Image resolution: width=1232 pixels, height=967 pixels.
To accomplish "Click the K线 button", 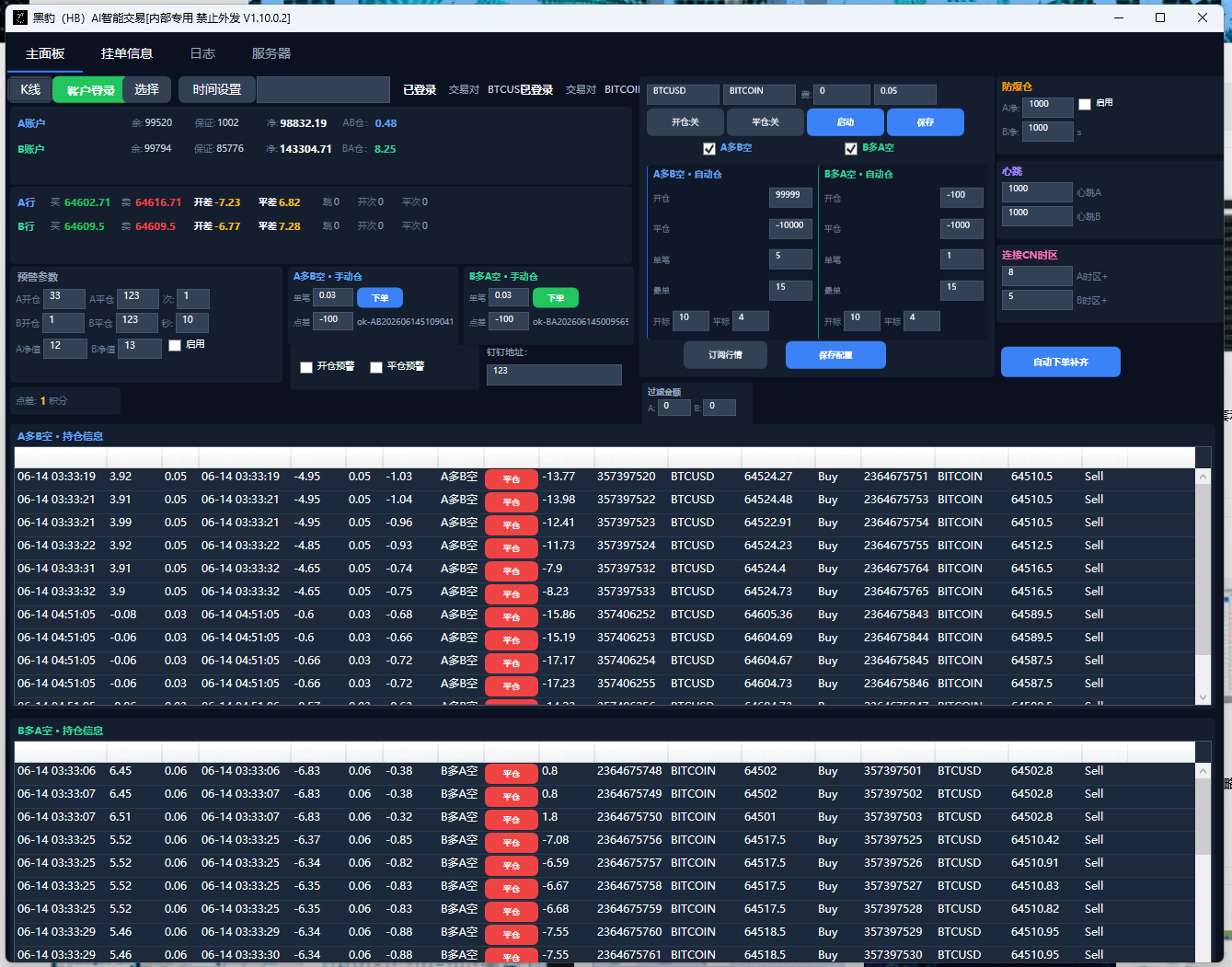I will [x=30, y=89].
